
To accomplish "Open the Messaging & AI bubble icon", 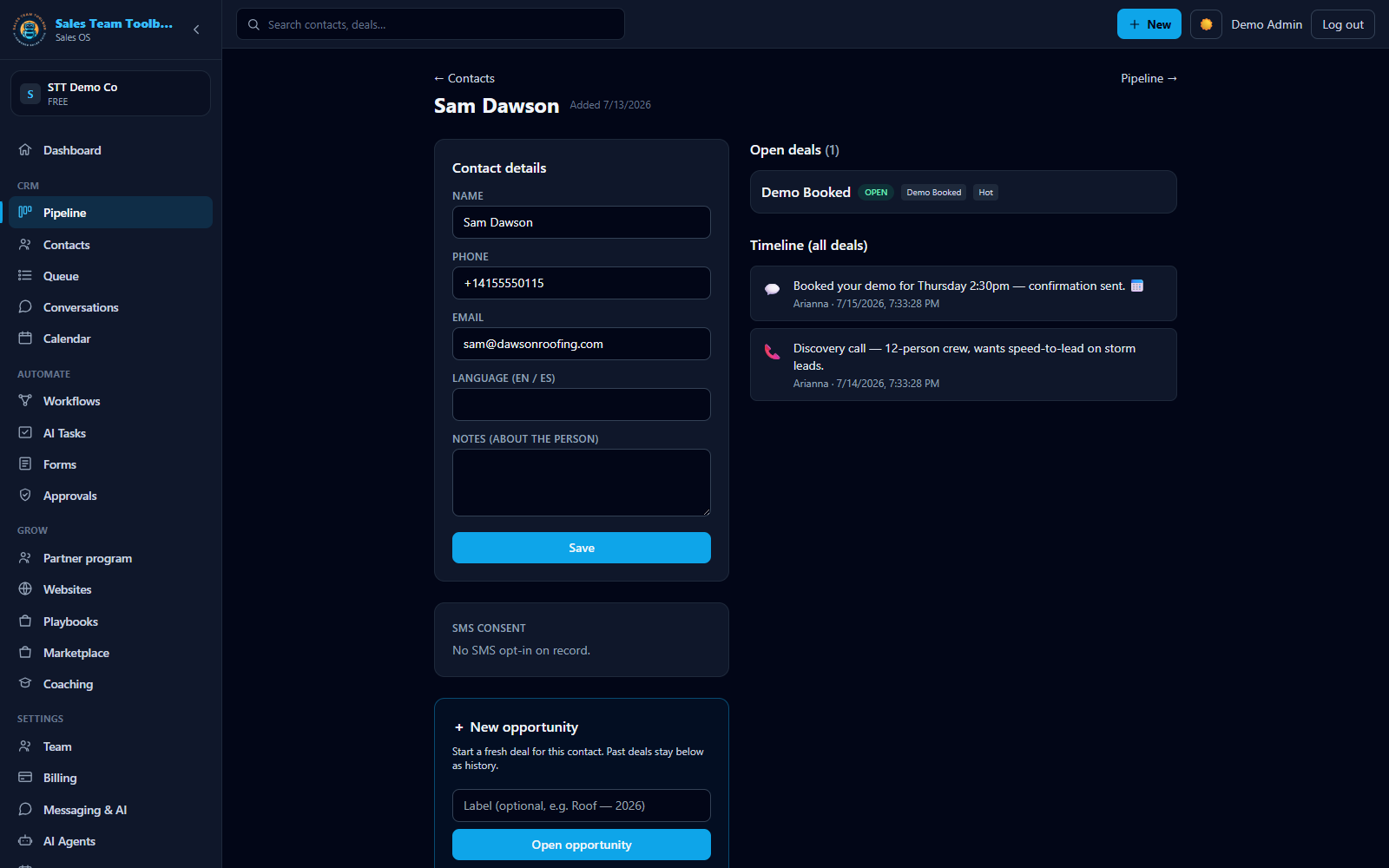I will coord(25,809).
